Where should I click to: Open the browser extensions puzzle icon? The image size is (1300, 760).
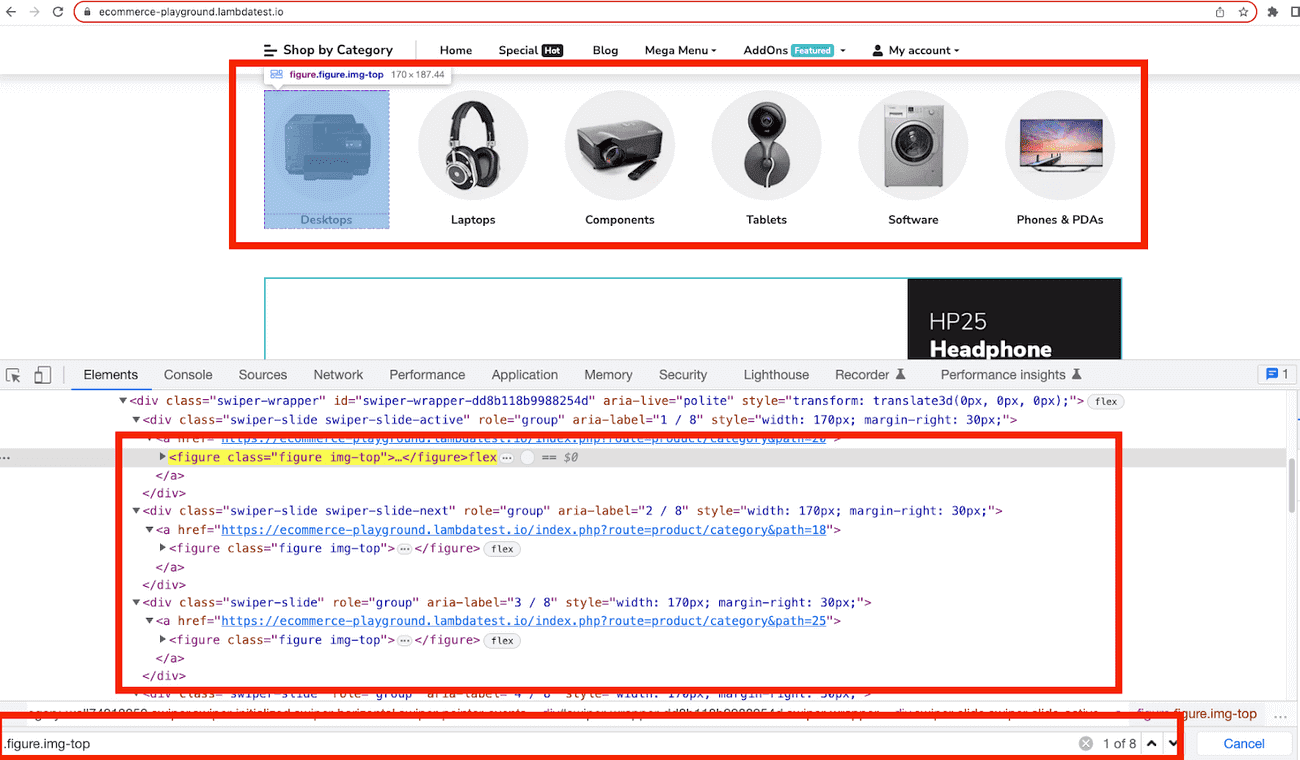(1272, 12)
